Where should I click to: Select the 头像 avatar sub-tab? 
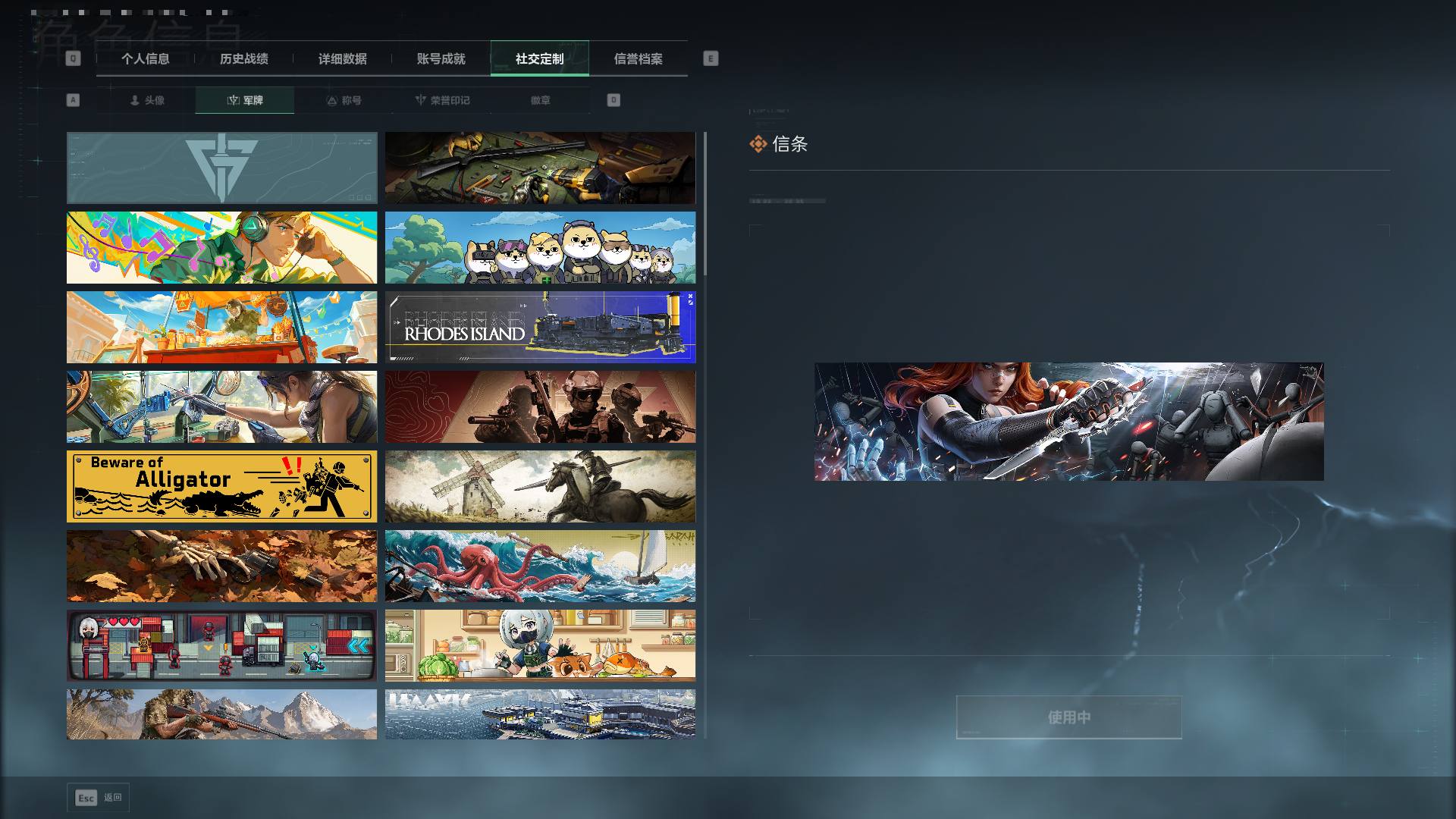pos(146,100)
